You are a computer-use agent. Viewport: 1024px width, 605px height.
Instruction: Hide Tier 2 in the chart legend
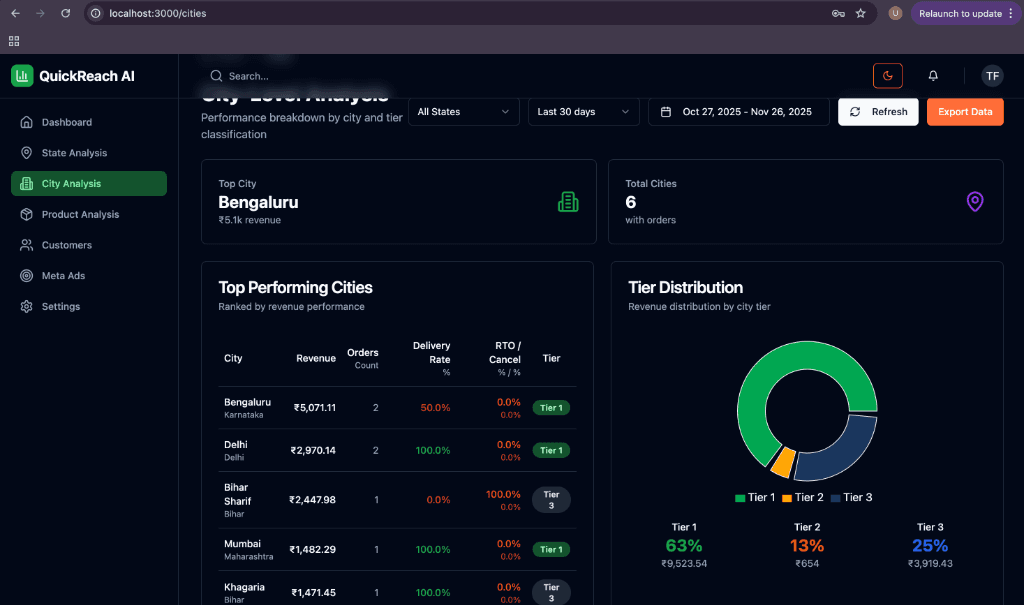802,495
